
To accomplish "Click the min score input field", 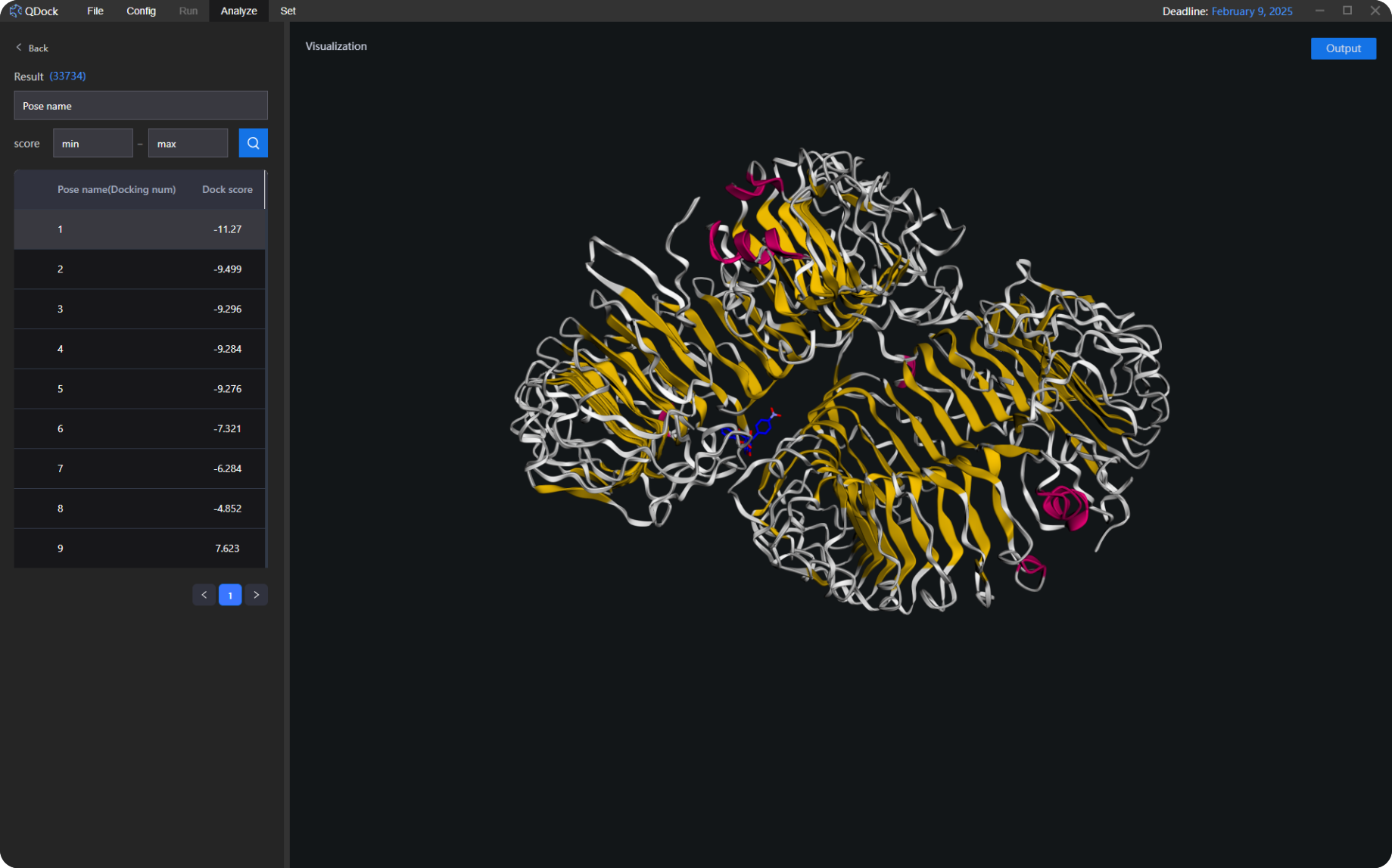I will pyautogui.click(x=93, y=143).
